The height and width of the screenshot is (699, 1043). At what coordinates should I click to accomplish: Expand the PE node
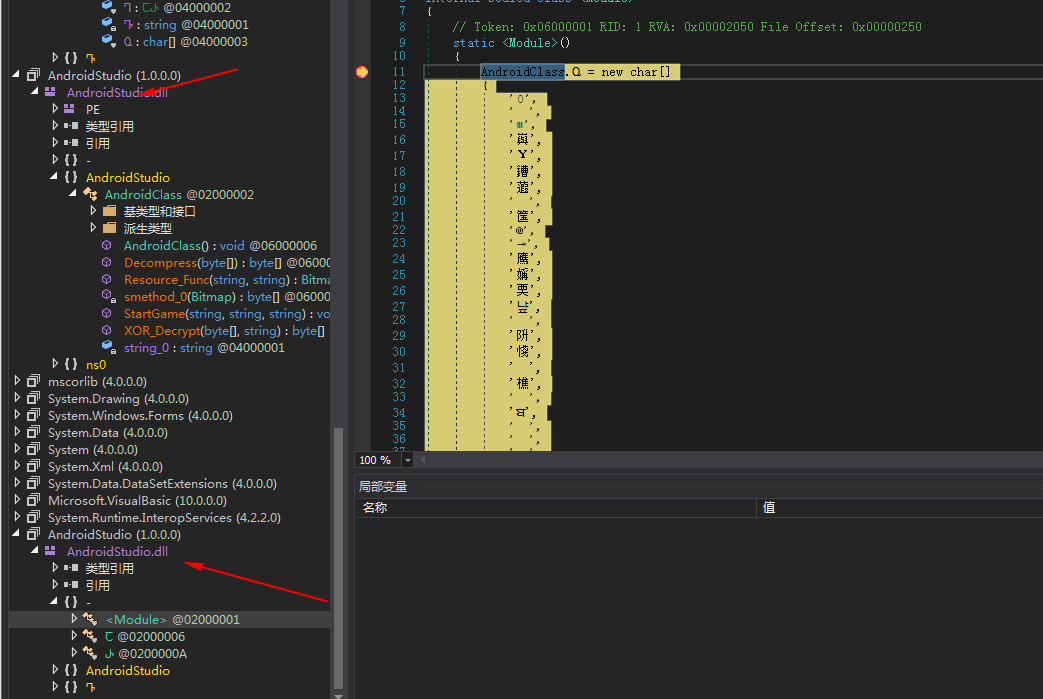[55, 108]
